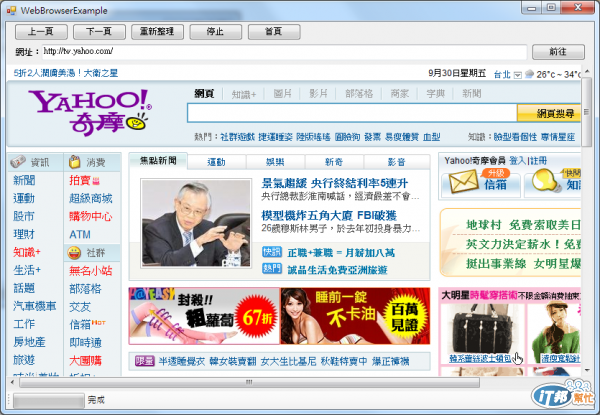Switch to the 影音 news tab
The height and width of the screenshot is (415, 600).
click(x=396, y=162)
